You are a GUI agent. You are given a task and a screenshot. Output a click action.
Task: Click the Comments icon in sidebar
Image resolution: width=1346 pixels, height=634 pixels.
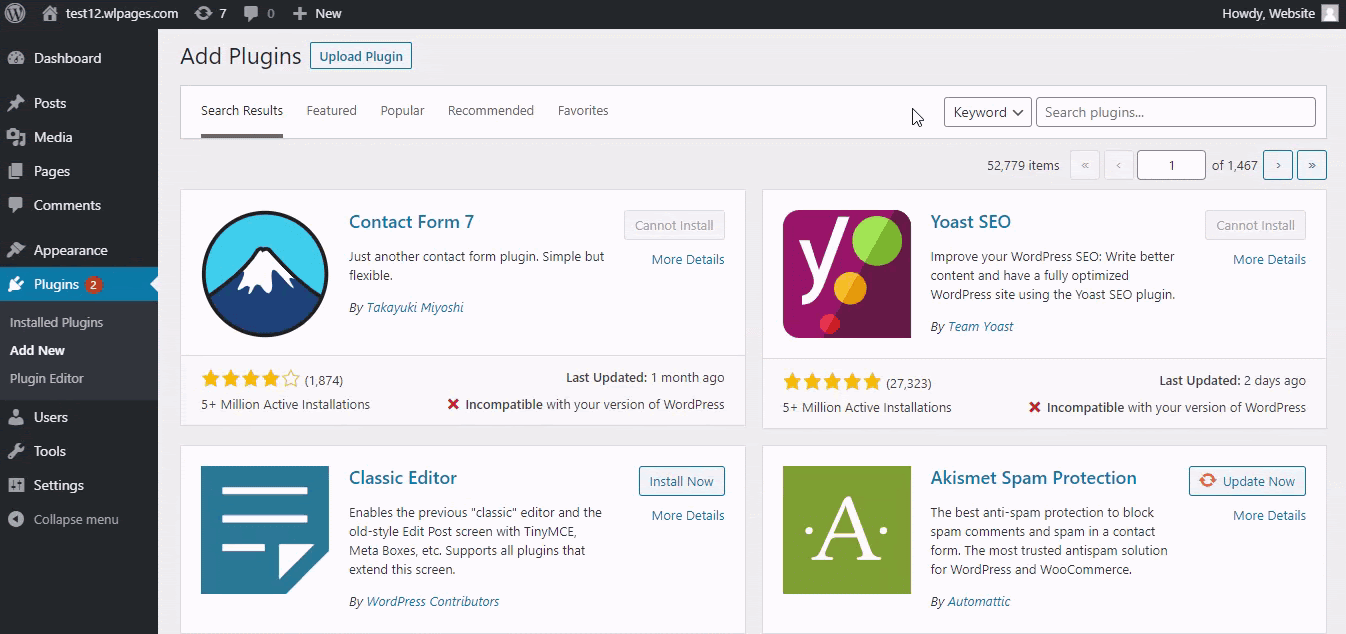pyautogui.click(x=16, y=205)
